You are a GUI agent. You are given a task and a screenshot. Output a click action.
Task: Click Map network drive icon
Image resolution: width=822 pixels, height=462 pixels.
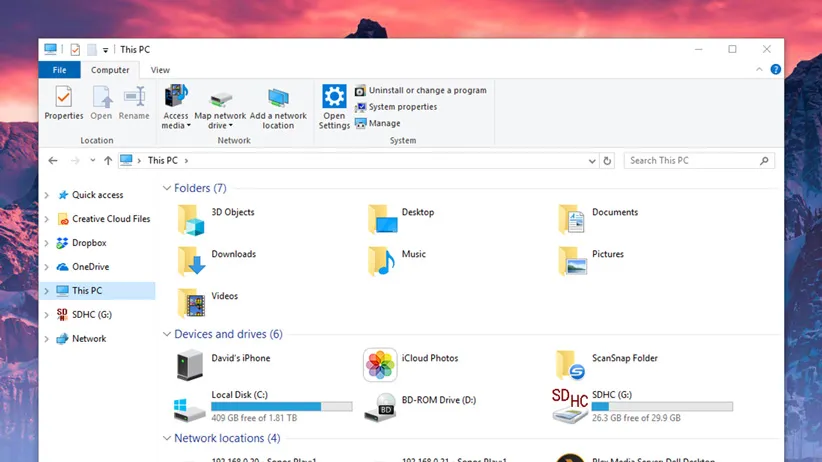point(220,98)
